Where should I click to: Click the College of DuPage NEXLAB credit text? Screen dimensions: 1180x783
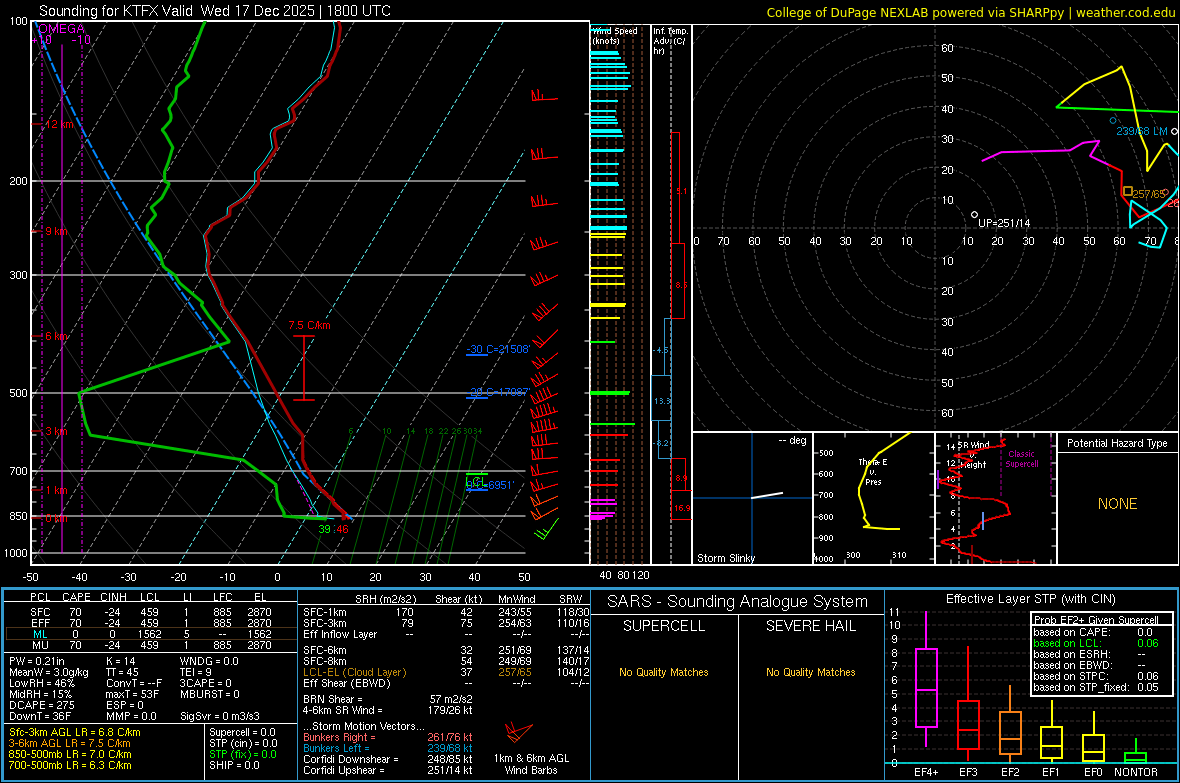click(x=970, y=12)
